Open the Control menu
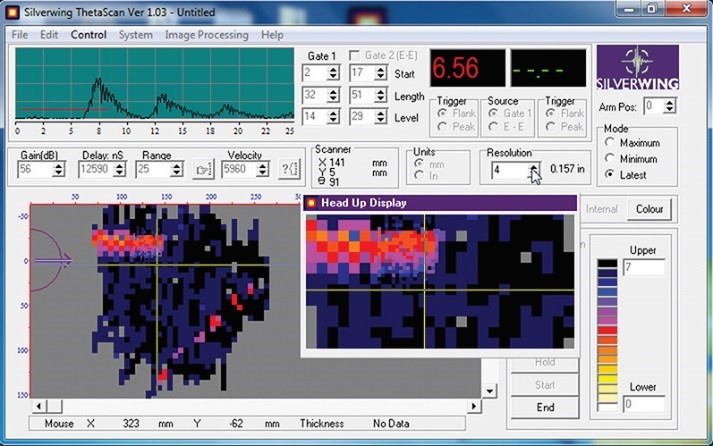This screenshot has width=713, height=446. (88, 35)
